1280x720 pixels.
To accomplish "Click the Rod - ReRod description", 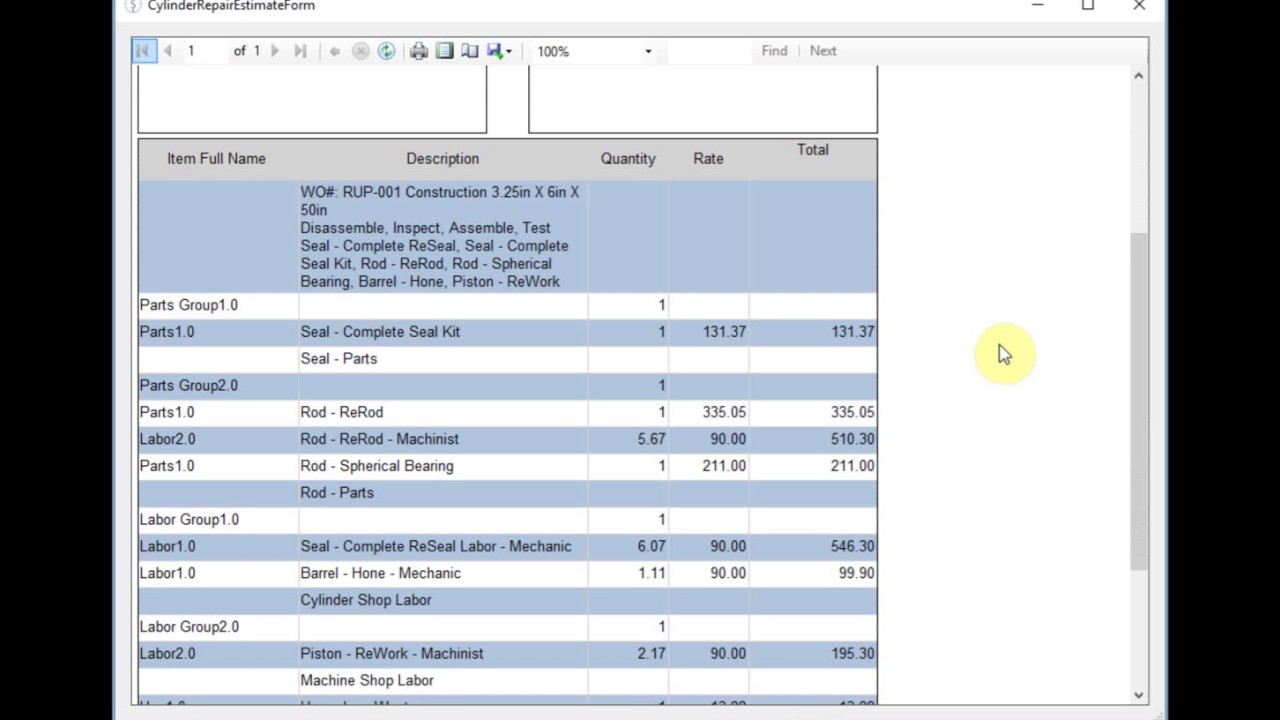I will click(x=341, y=412).
